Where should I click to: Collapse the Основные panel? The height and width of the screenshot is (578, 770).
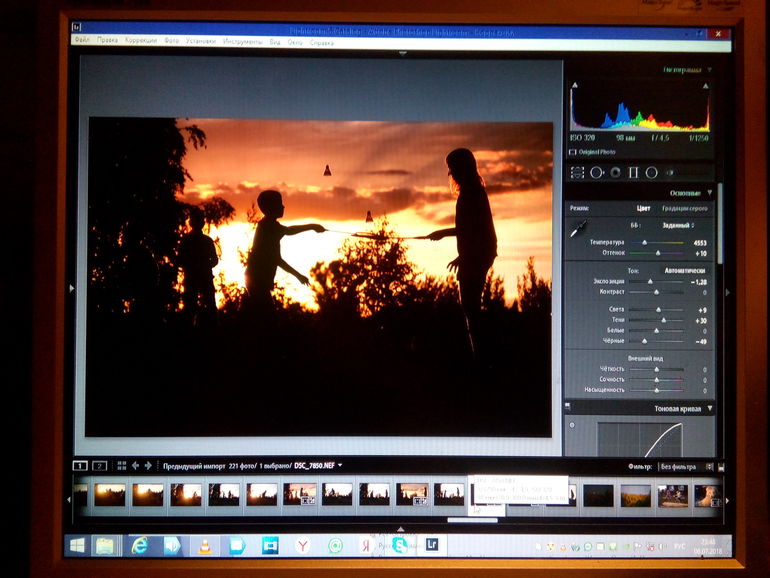710,193
